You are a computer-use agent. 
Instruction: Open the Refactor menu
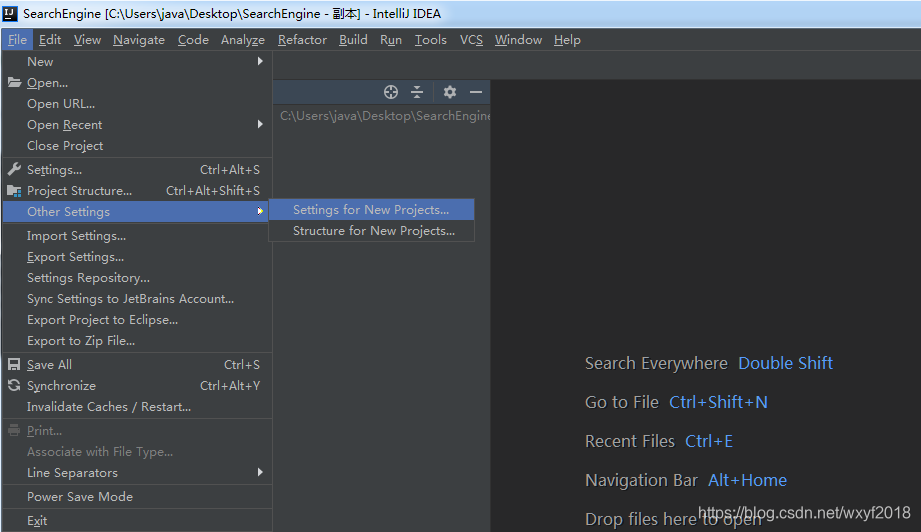point(302,40)
